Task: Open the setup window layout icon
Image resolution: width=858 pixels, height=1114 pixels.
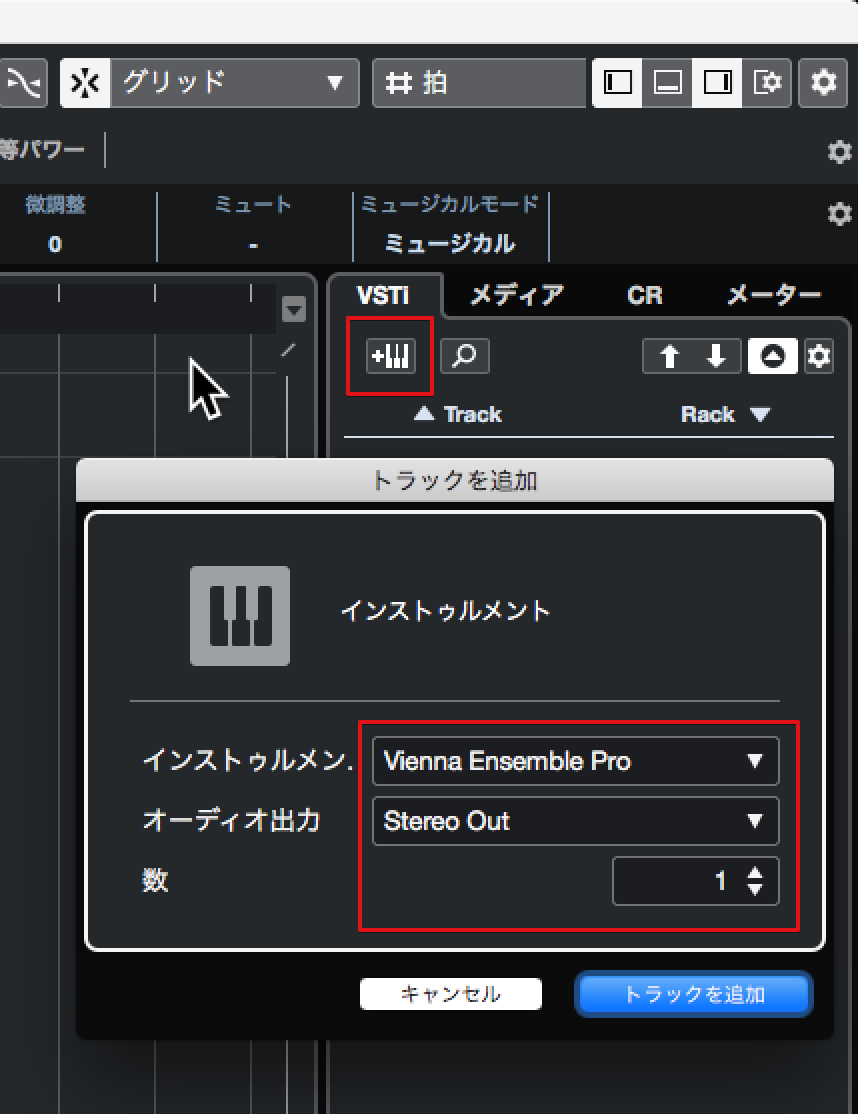Action: point(766,83)
